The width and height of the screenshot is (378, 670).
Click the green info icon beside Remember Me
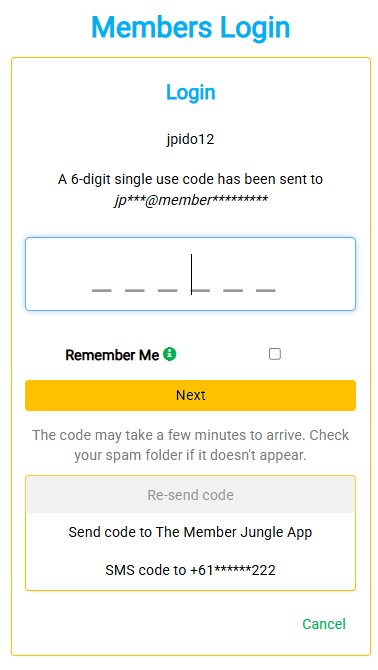[170, 354]
